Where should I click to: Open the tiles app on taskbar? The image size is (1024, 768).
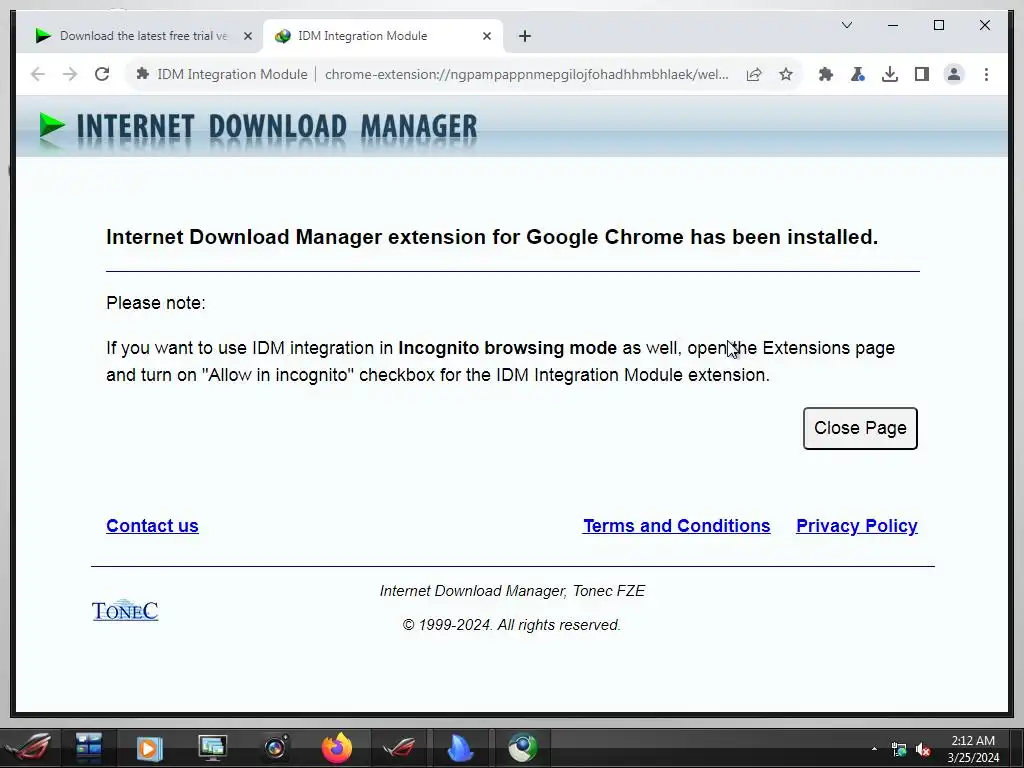[88, 748]
